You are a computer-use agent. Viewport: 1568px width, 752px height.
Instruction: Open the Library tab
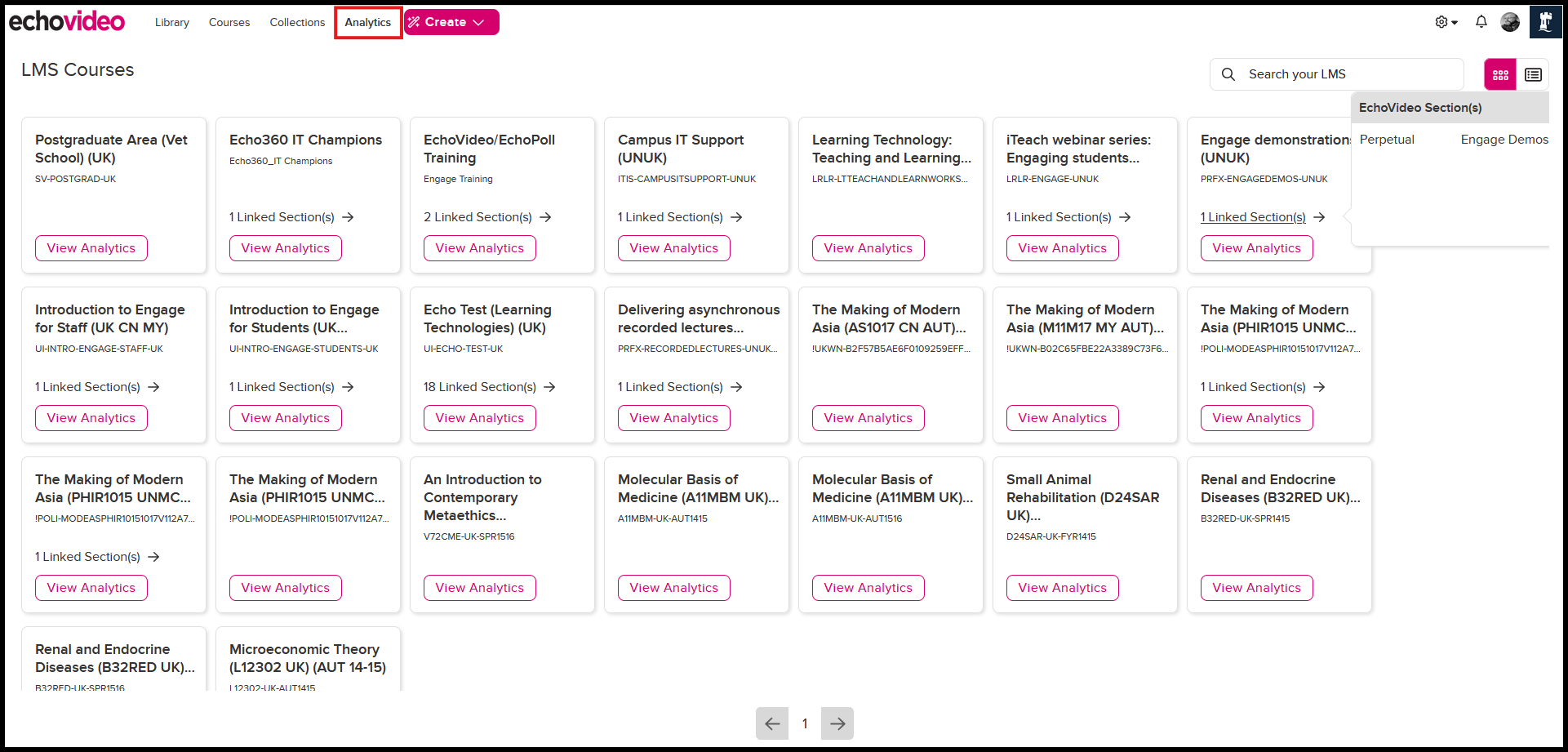pos(172,22)
